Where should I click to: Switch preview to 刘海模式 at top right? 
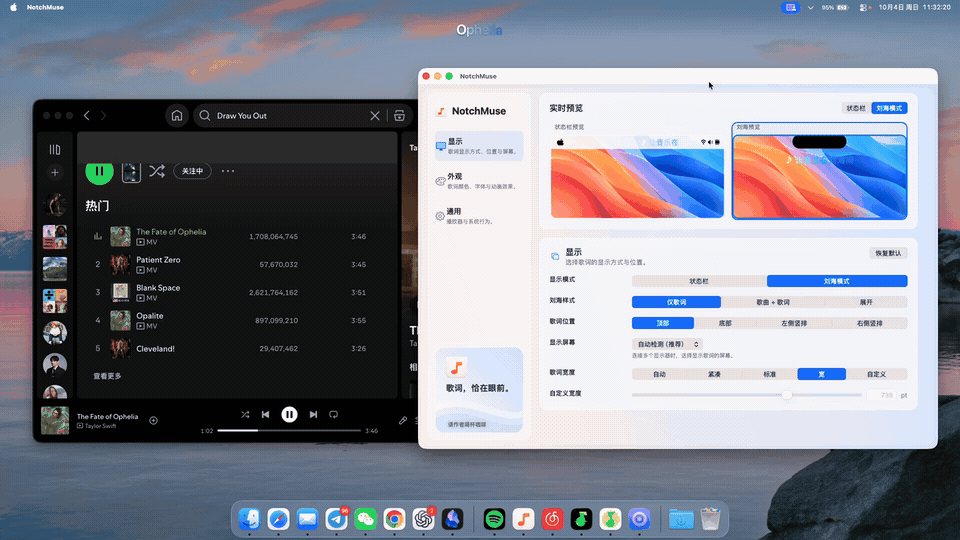point(889,108)
